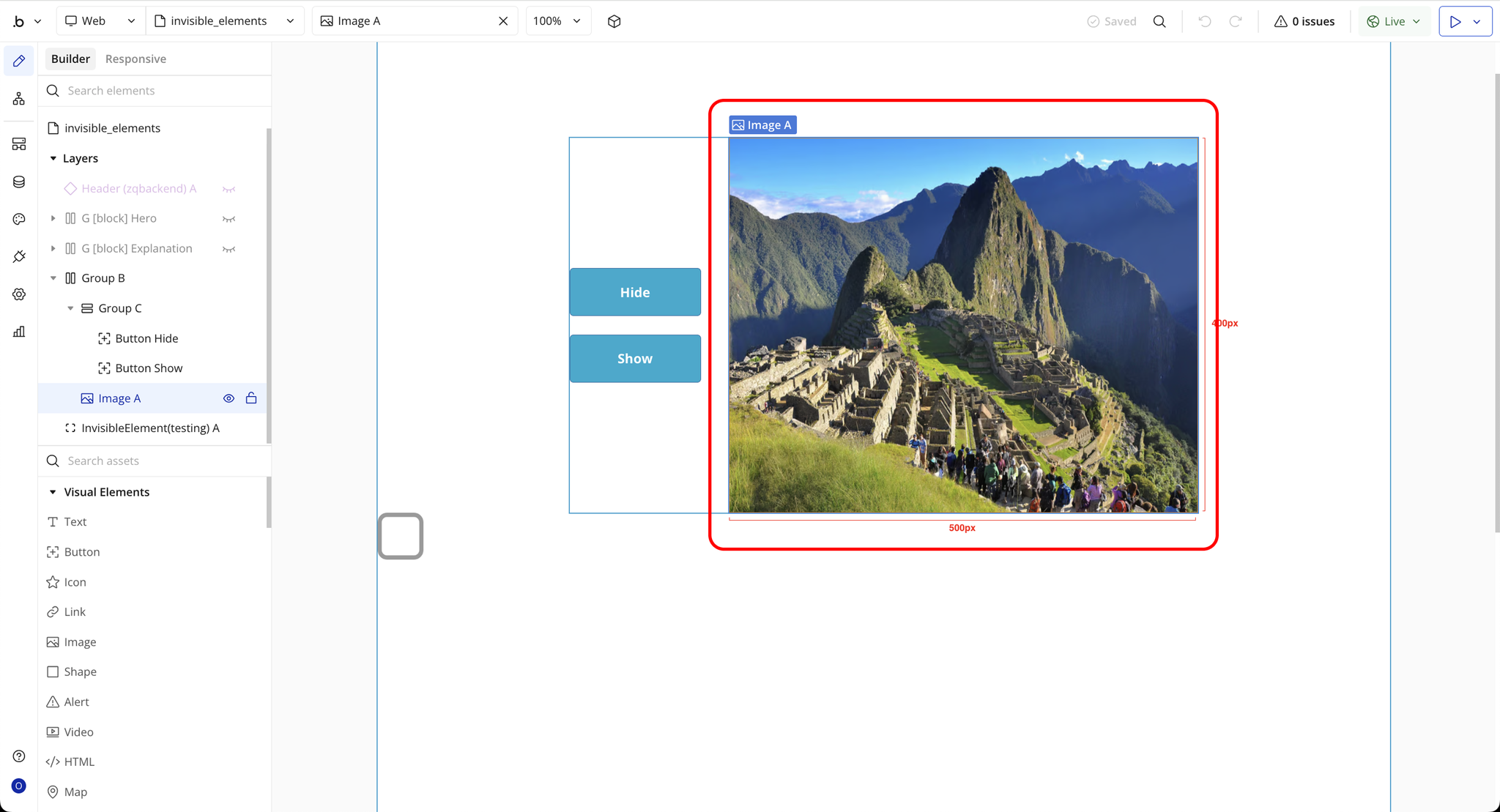Open the Styles palette icon
The image size is (1500, 812).
click(x=19, y=219)
